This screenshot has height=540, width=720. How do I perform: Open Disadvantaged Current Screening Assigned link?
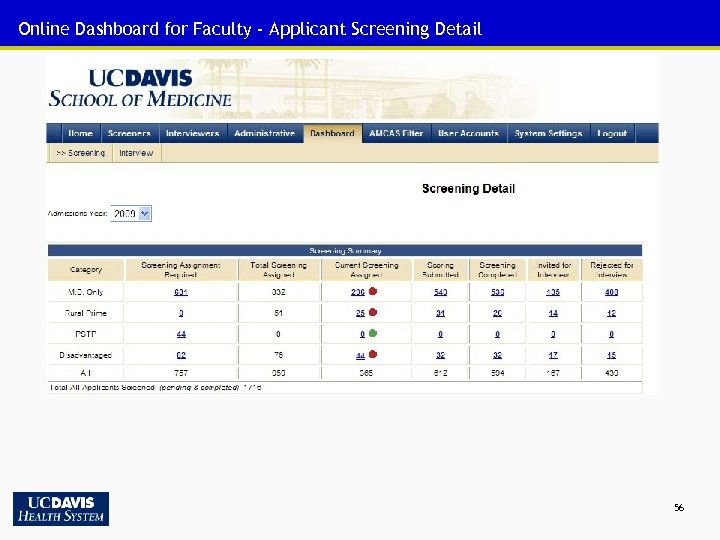[360, 355]
